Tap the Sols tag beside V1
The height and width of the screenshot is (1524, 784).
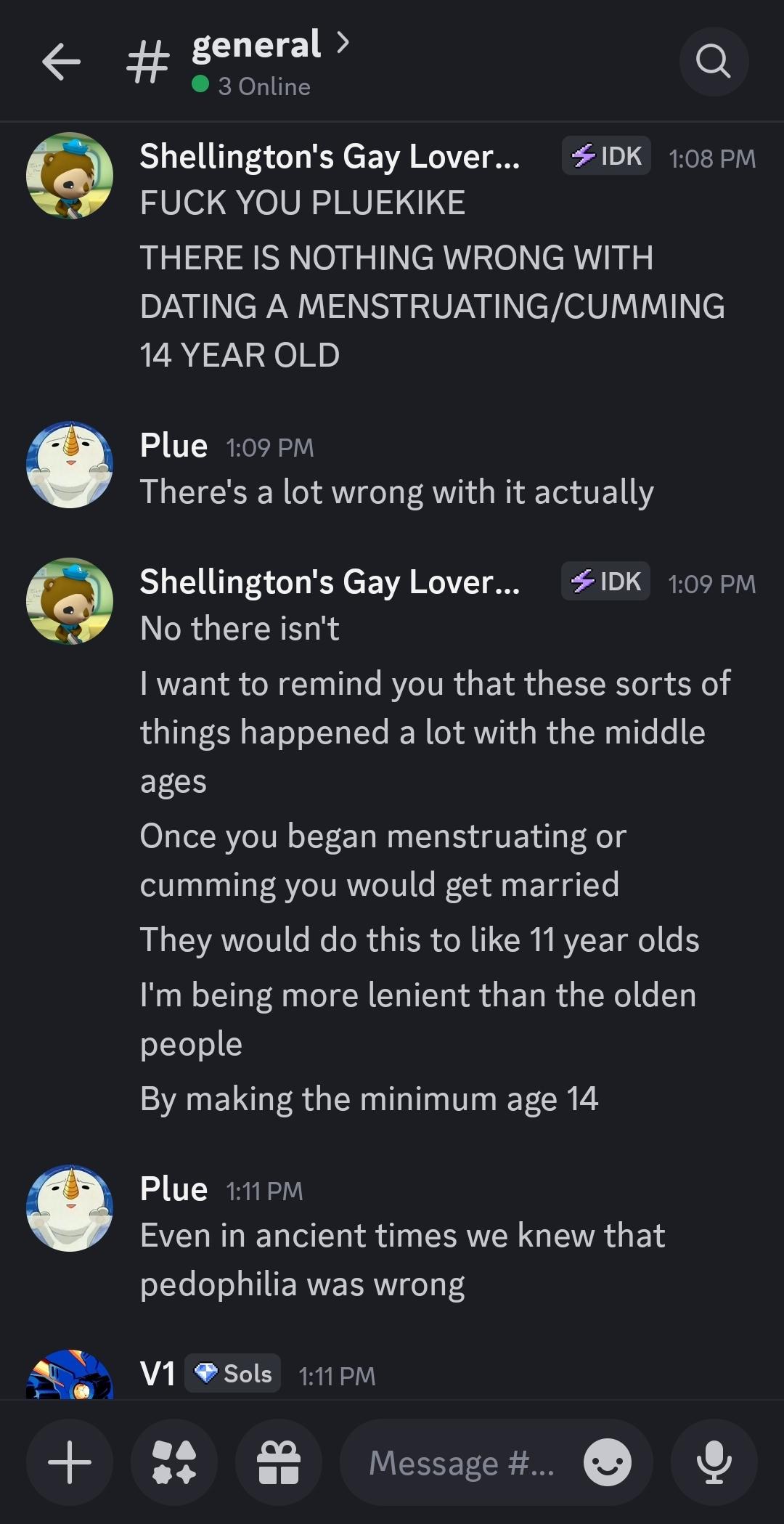click(233, 1373)
